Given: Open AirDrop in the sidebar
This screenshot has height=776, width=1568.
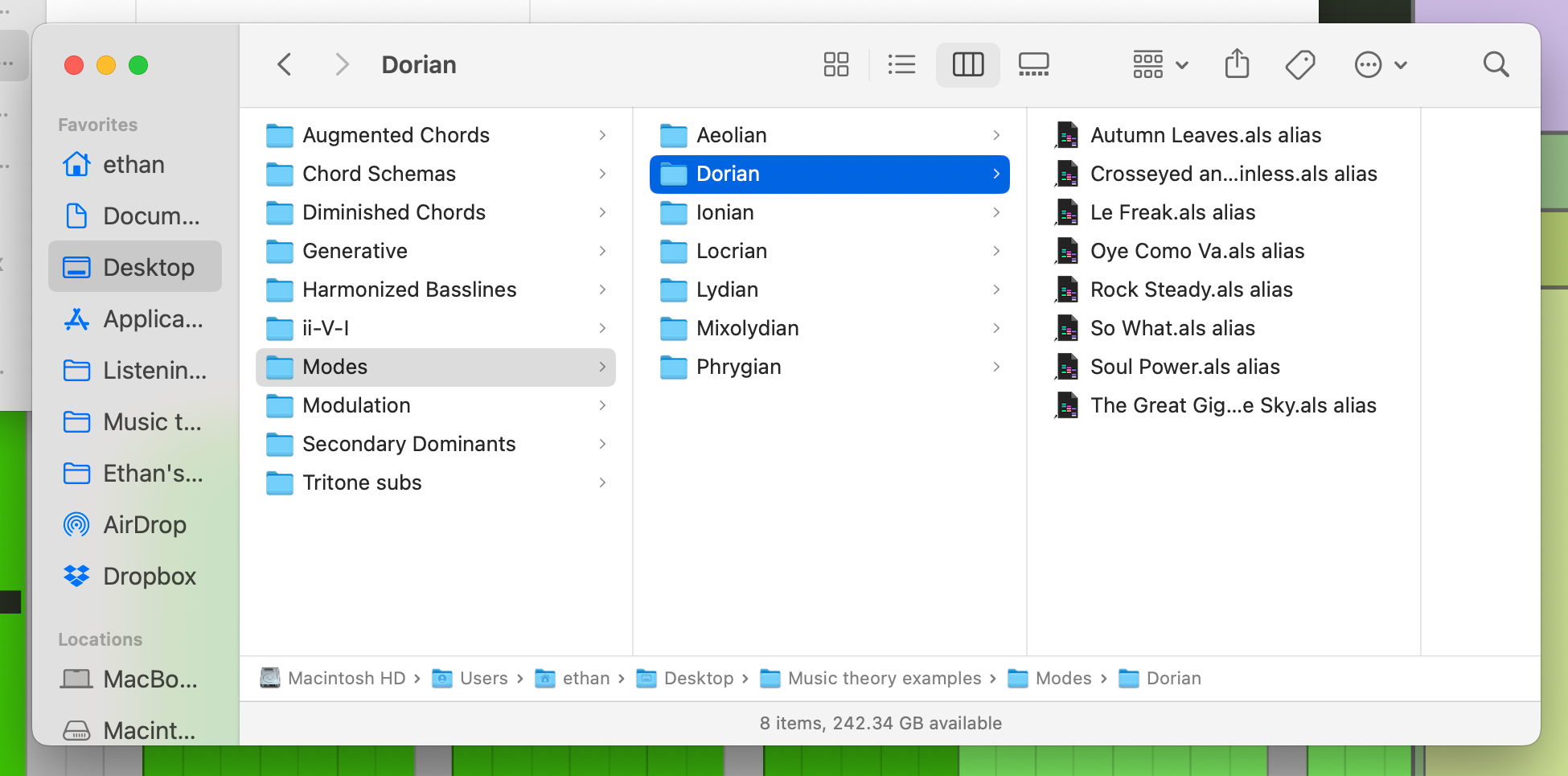Looking at the screenshot, I should point(144,525).
